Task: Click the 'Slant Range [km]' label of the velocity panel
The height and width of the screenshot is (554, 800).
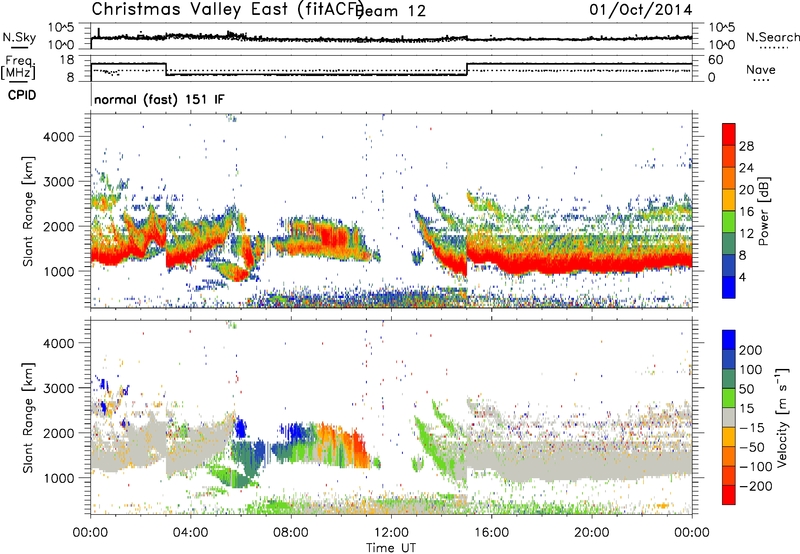Action: (x=27, y=417)
